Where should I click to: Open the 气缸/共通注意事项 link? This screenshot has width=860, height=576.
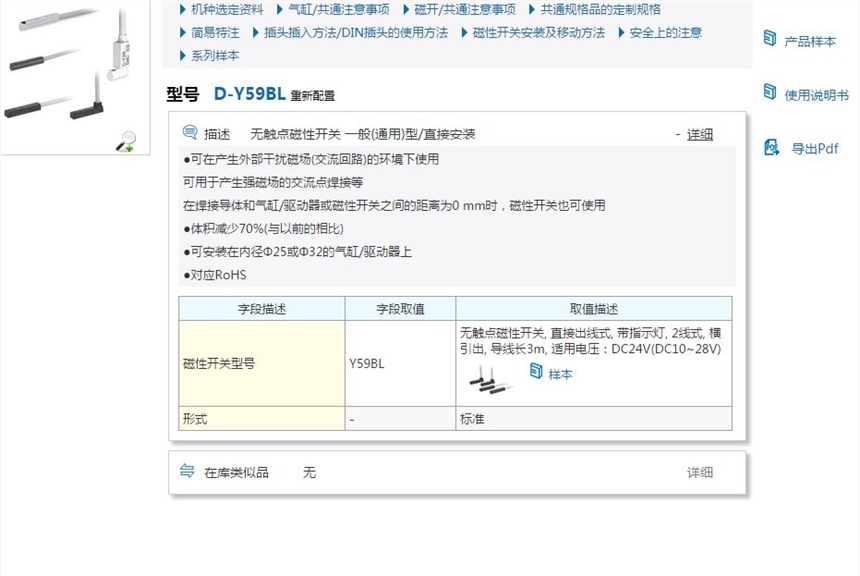[339, 9]
